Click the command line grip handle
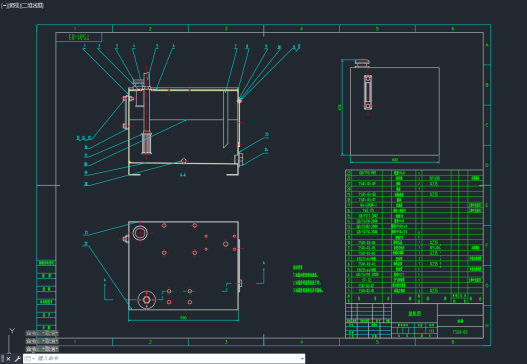 tap(2, 359)
